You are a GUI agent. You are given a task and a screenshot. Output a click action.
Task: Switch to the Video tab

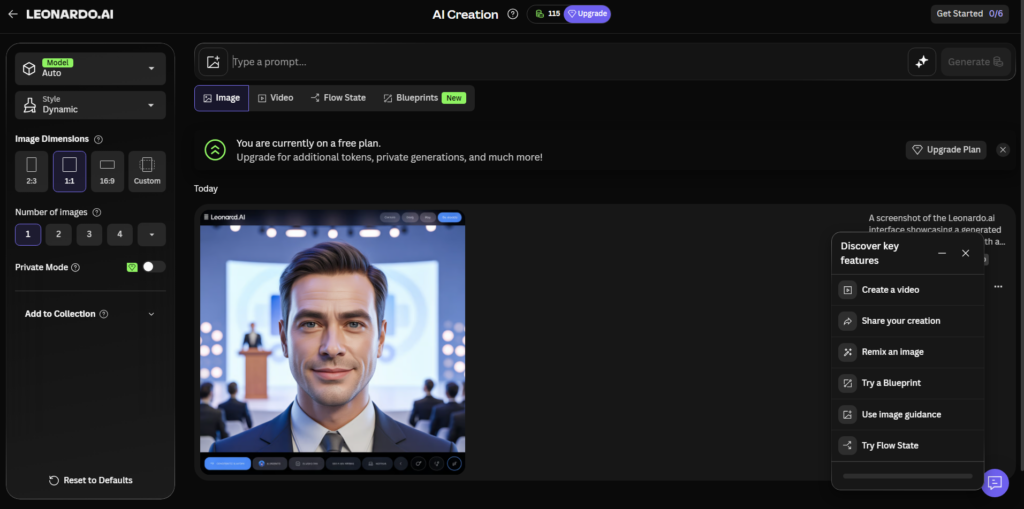click(275, 98)
